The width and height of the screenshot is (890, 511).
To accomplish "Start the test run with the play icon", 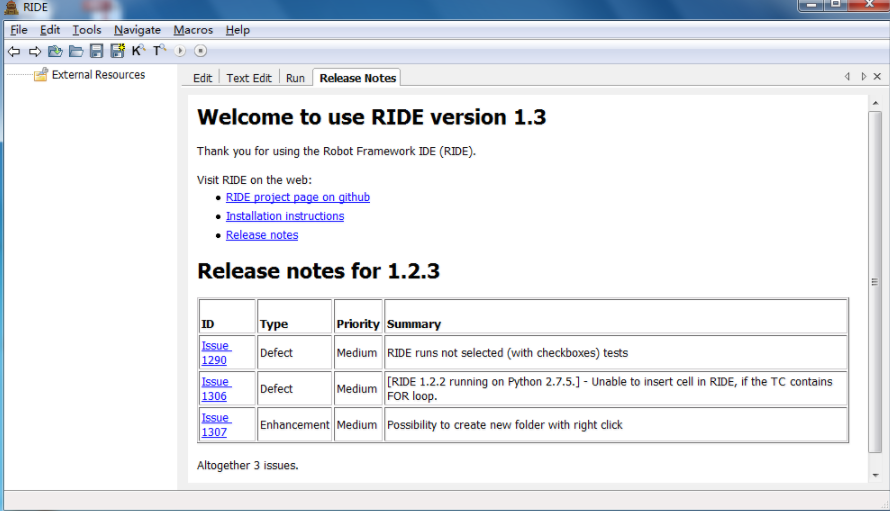I will point(180,51).
